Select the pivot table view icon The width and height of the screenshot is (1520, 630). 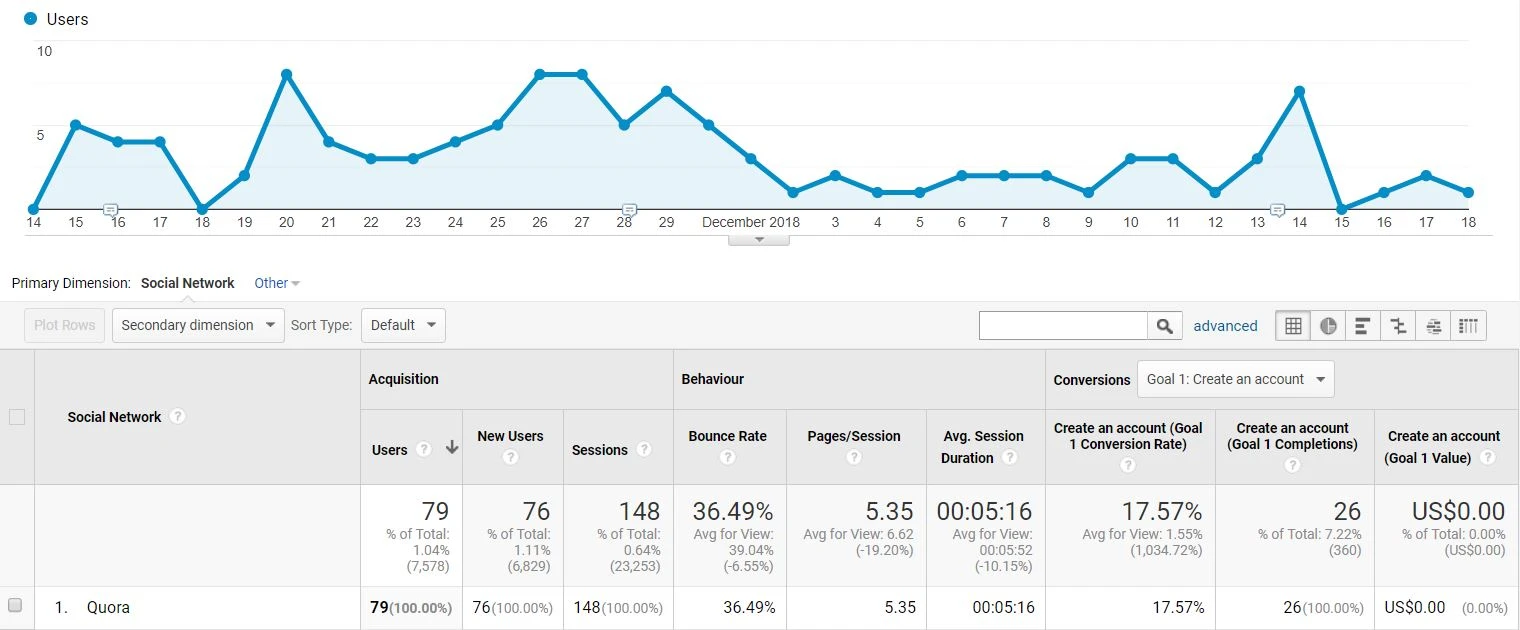pos(1468,326)
